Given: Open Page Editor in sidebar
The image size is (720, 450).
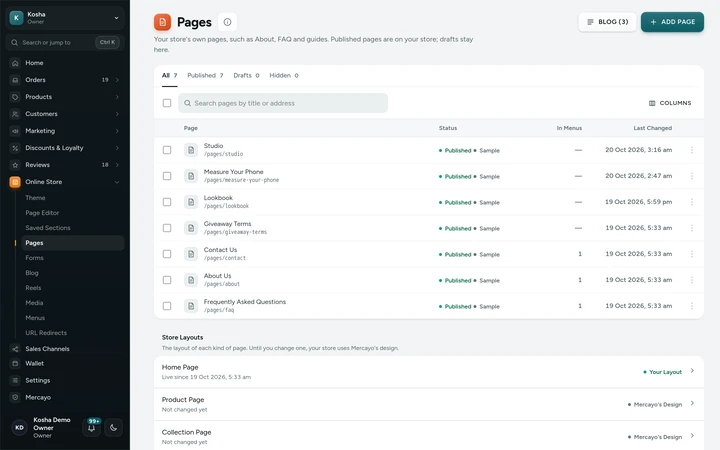Looking at the screenshot, I should coord(42,213).
